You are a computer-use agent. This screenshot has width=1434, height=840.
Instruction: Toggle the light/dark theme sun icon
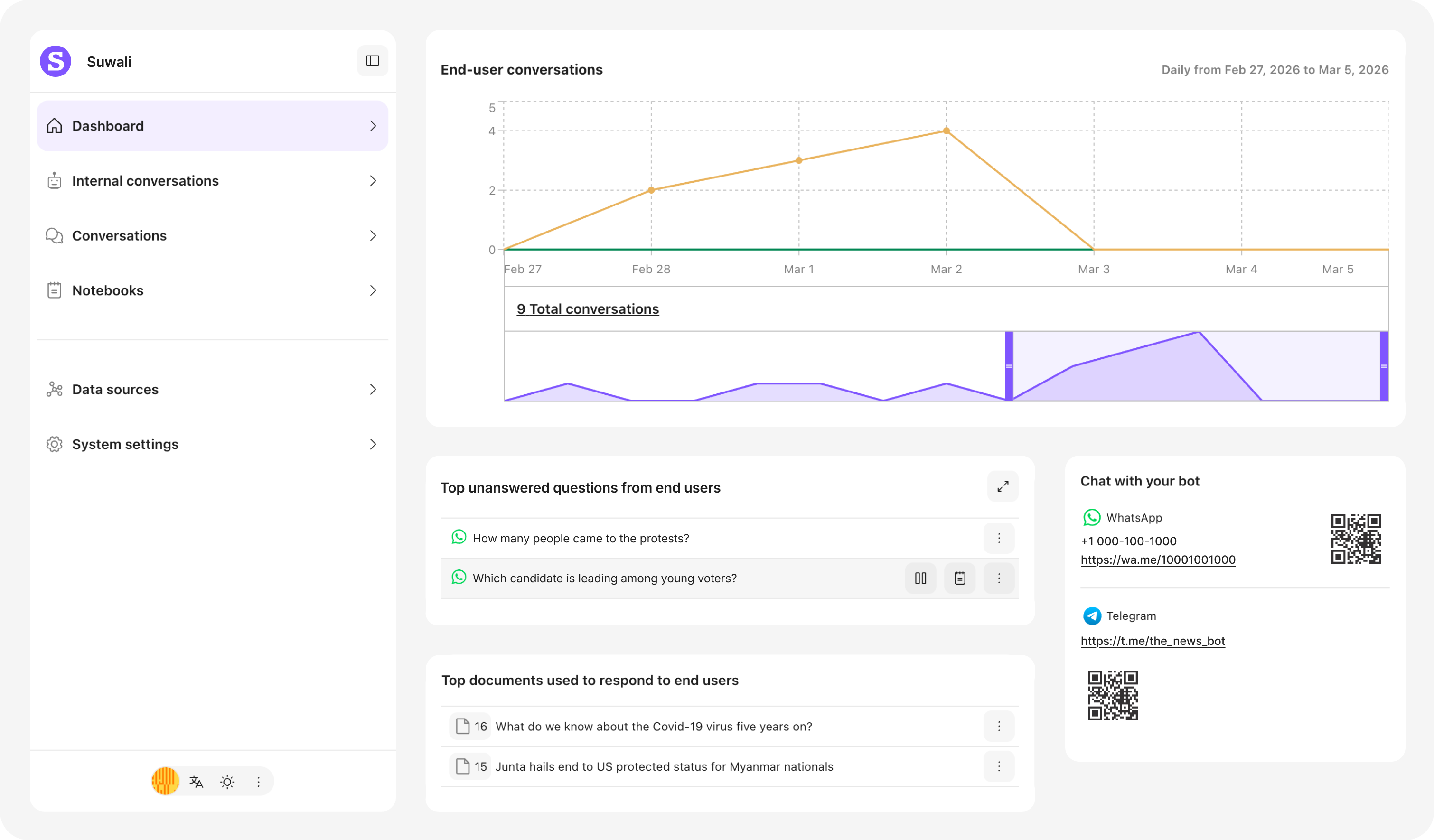227,781
